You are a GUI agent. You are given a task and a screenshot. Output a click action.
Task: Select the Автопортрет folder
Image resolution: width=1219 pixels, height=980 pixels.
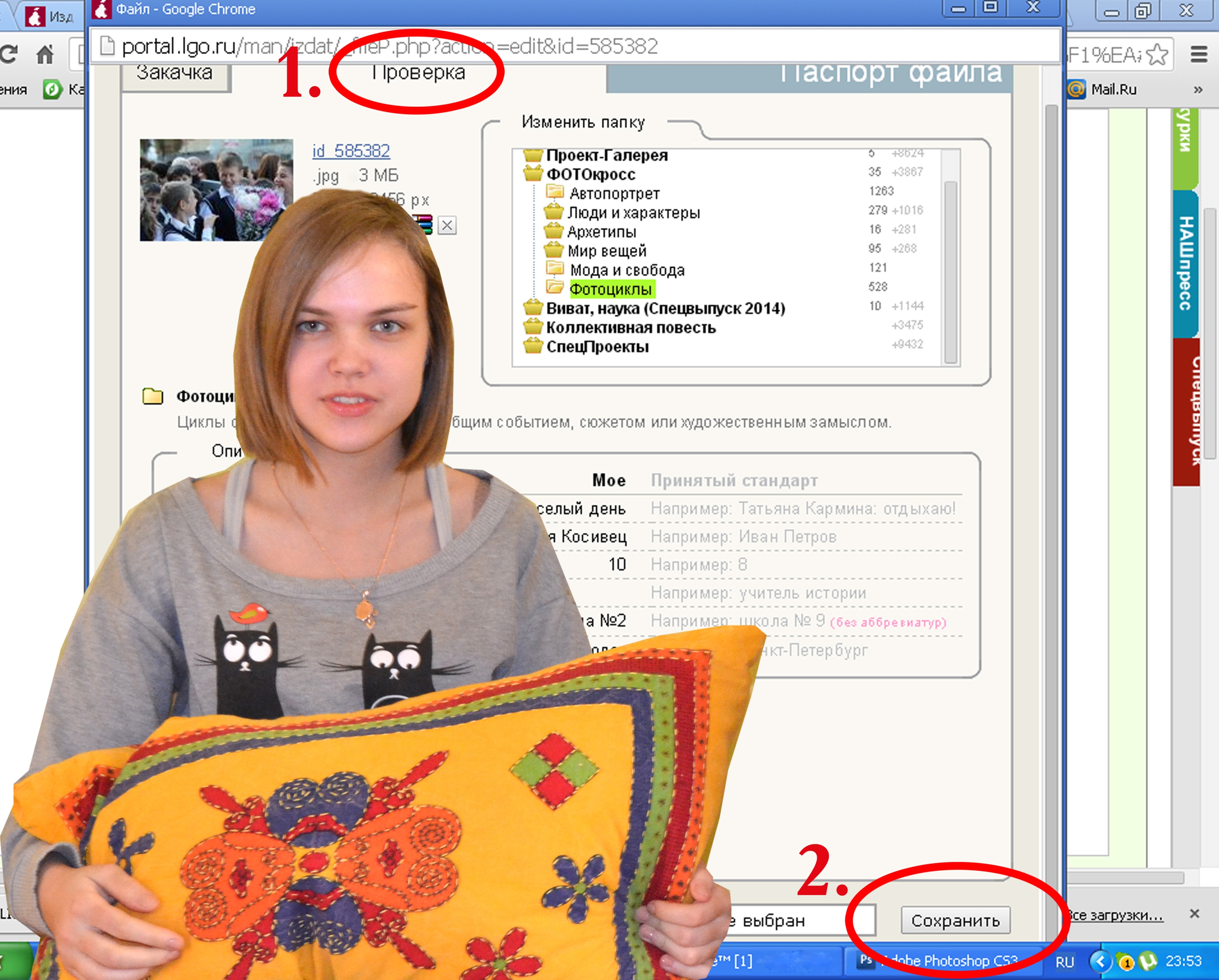click(614, 194)
